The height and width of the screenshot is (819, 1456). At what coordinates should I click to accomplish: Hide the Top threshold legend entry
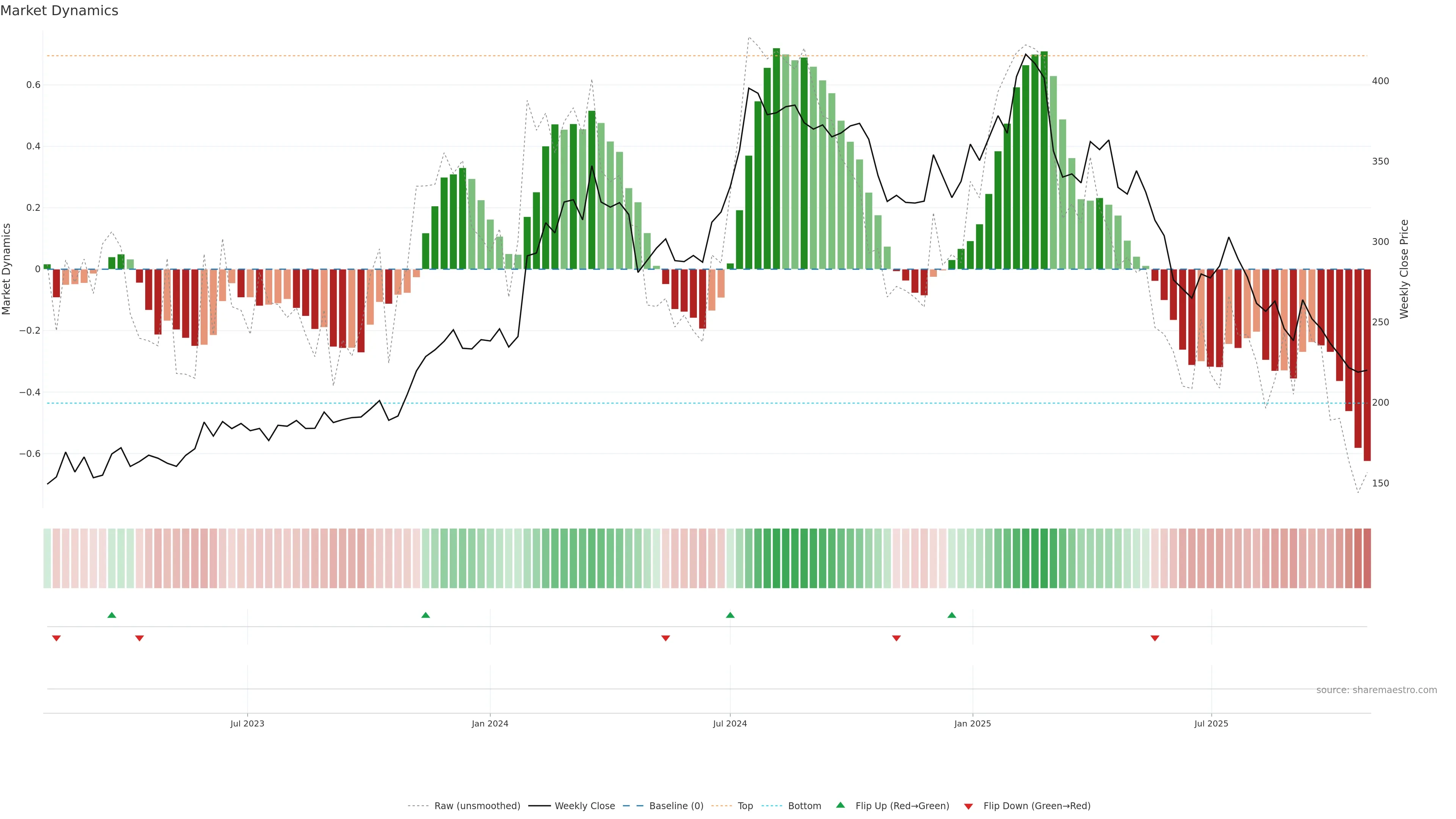(745, 806)
